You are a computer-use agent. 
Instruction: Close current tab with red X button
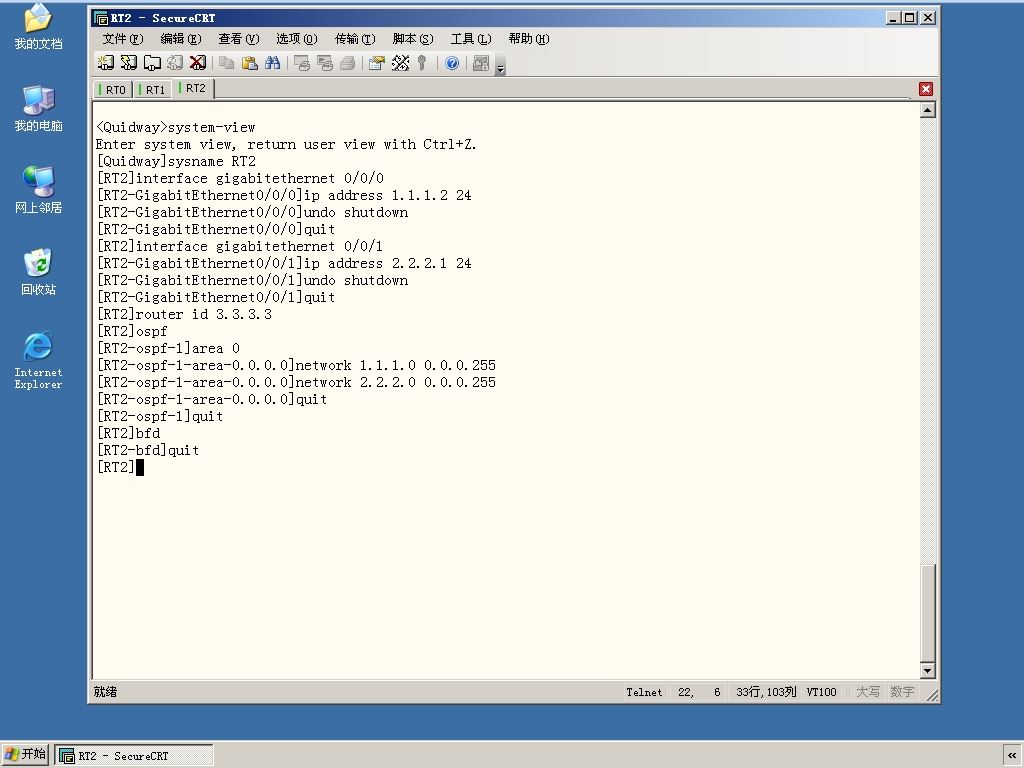(x=925, y=89)
